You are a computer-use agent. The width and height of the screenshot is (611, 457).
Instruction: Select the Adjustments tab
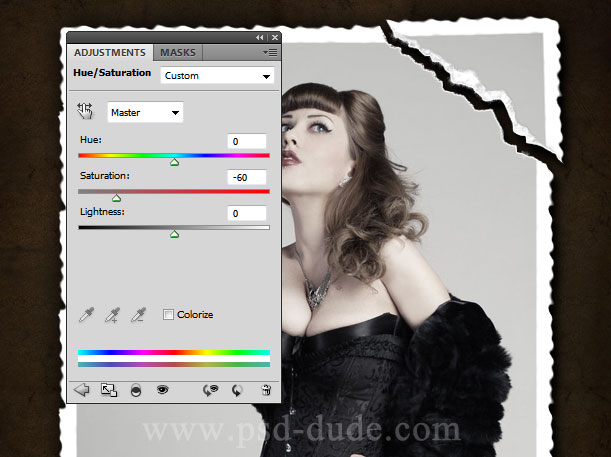click(110, 53)
